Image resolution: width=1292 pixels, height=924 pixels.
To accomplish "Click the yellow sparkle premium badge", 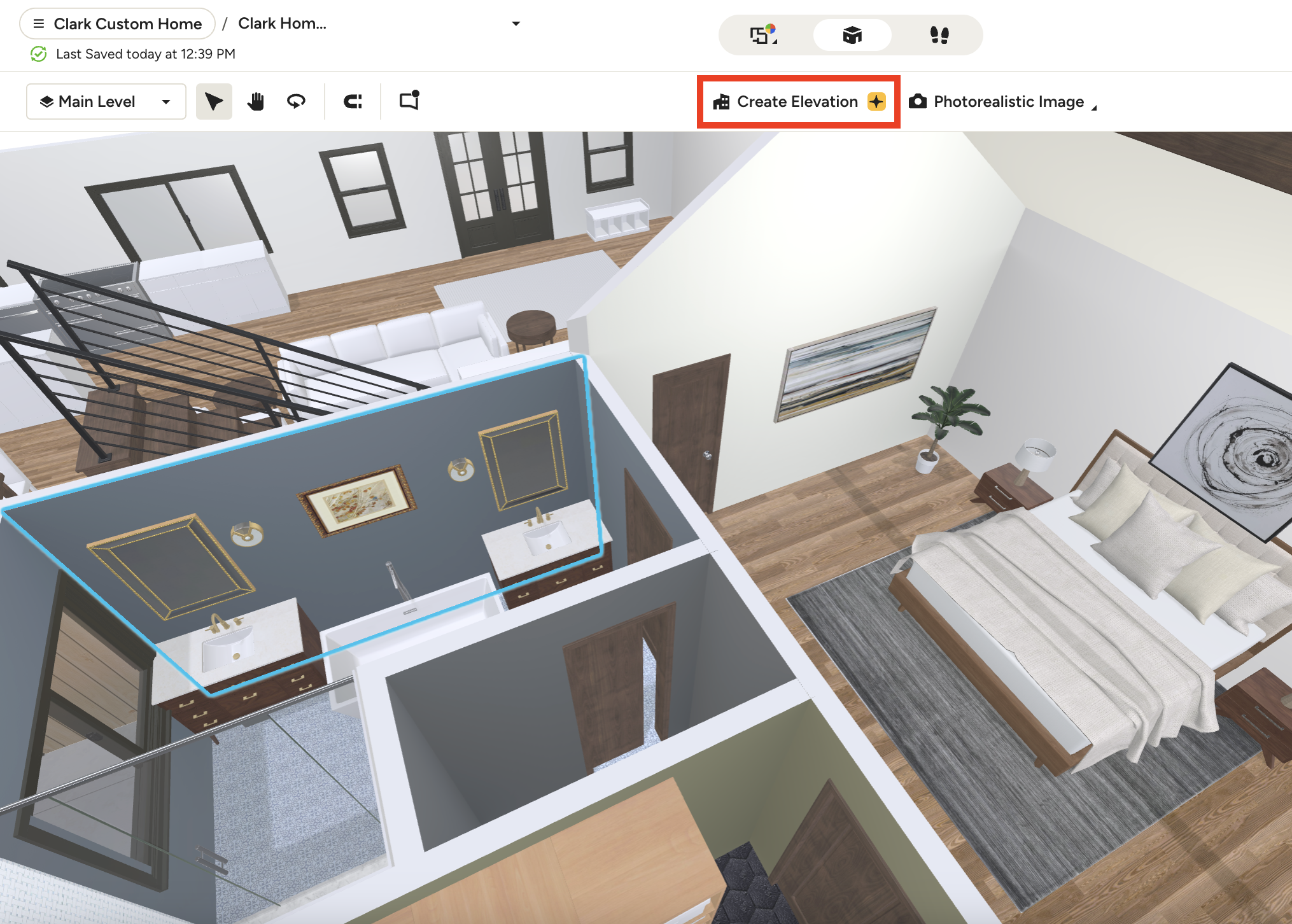I will [x=876, y=102].
